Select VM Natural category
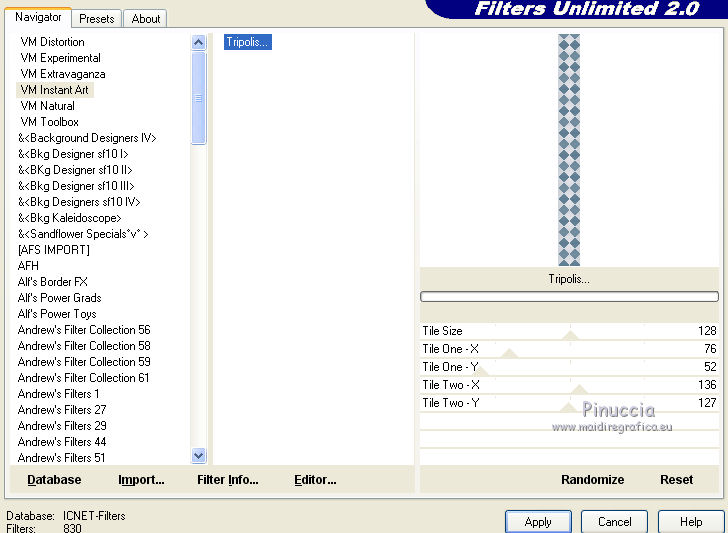728x533 pixels. pos(47,106)
